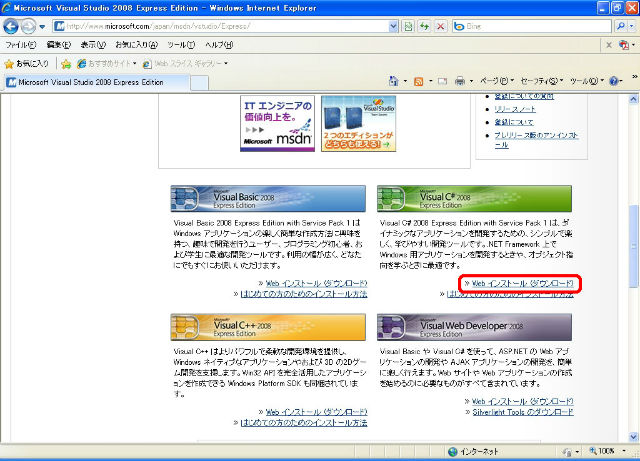640x461 pixels.
Task: Open the ページ(P) command bar menu
Action: coord(497,81)
